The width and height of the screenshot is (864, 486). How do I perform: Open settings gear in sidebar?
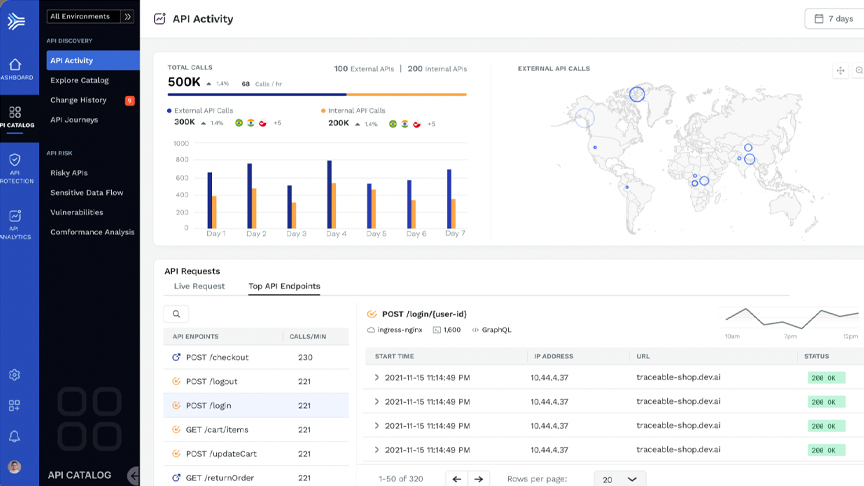[14, 375]
